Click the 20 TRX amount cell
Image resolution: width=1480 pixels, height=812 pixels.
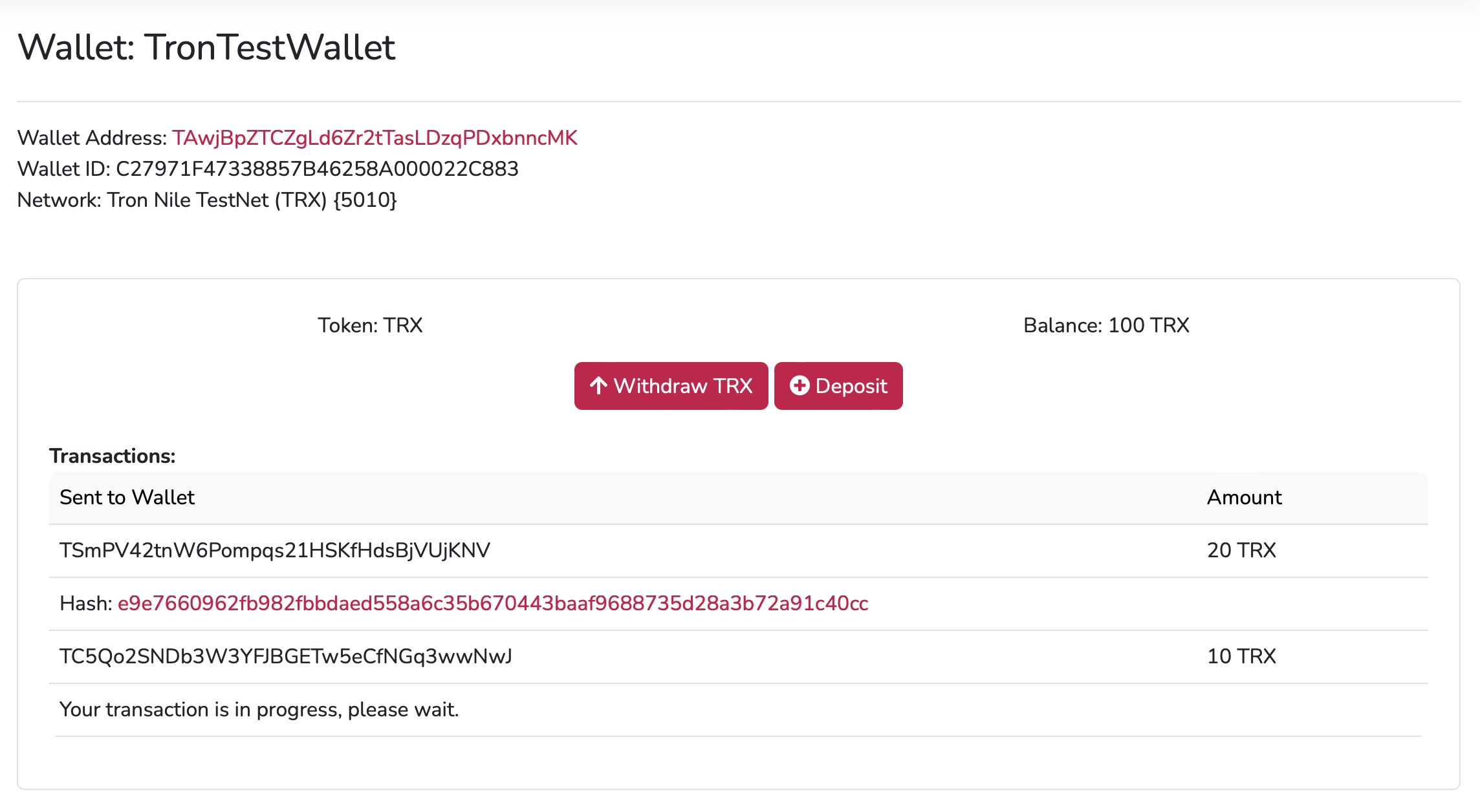tap(1241, 550)
